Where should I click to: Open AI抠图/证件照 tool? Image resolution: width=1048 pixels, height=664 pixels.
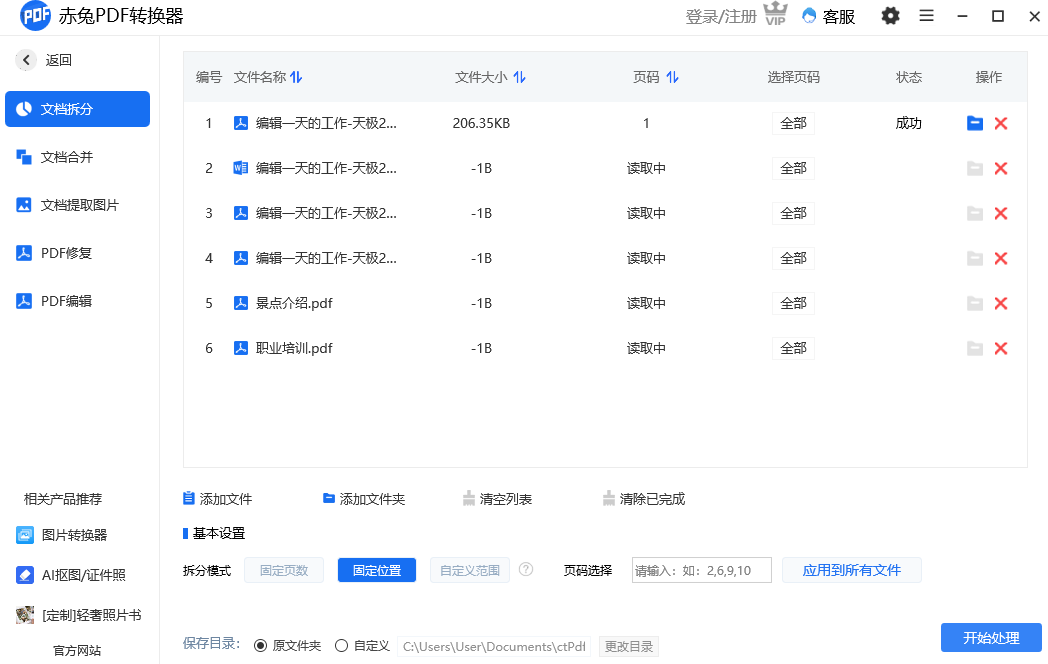(x=75, y=573)
